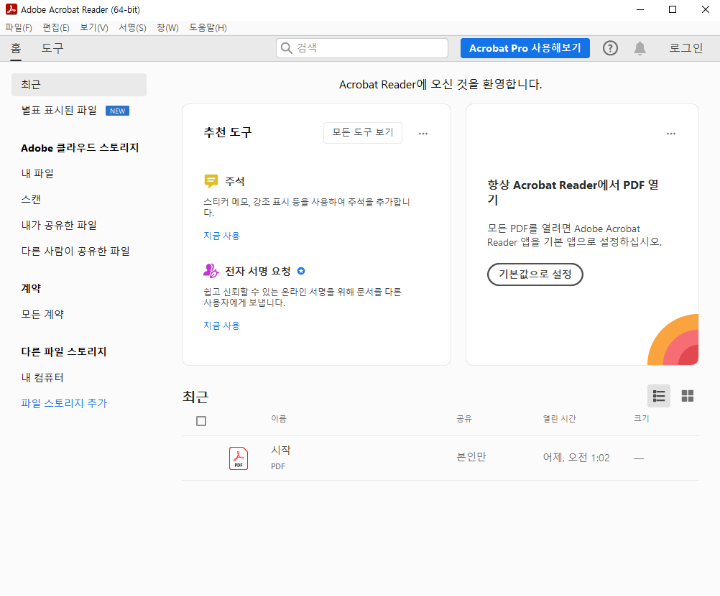Tick the select-all checkbox in recent list
Screen dimensions: 720x596
201,421
